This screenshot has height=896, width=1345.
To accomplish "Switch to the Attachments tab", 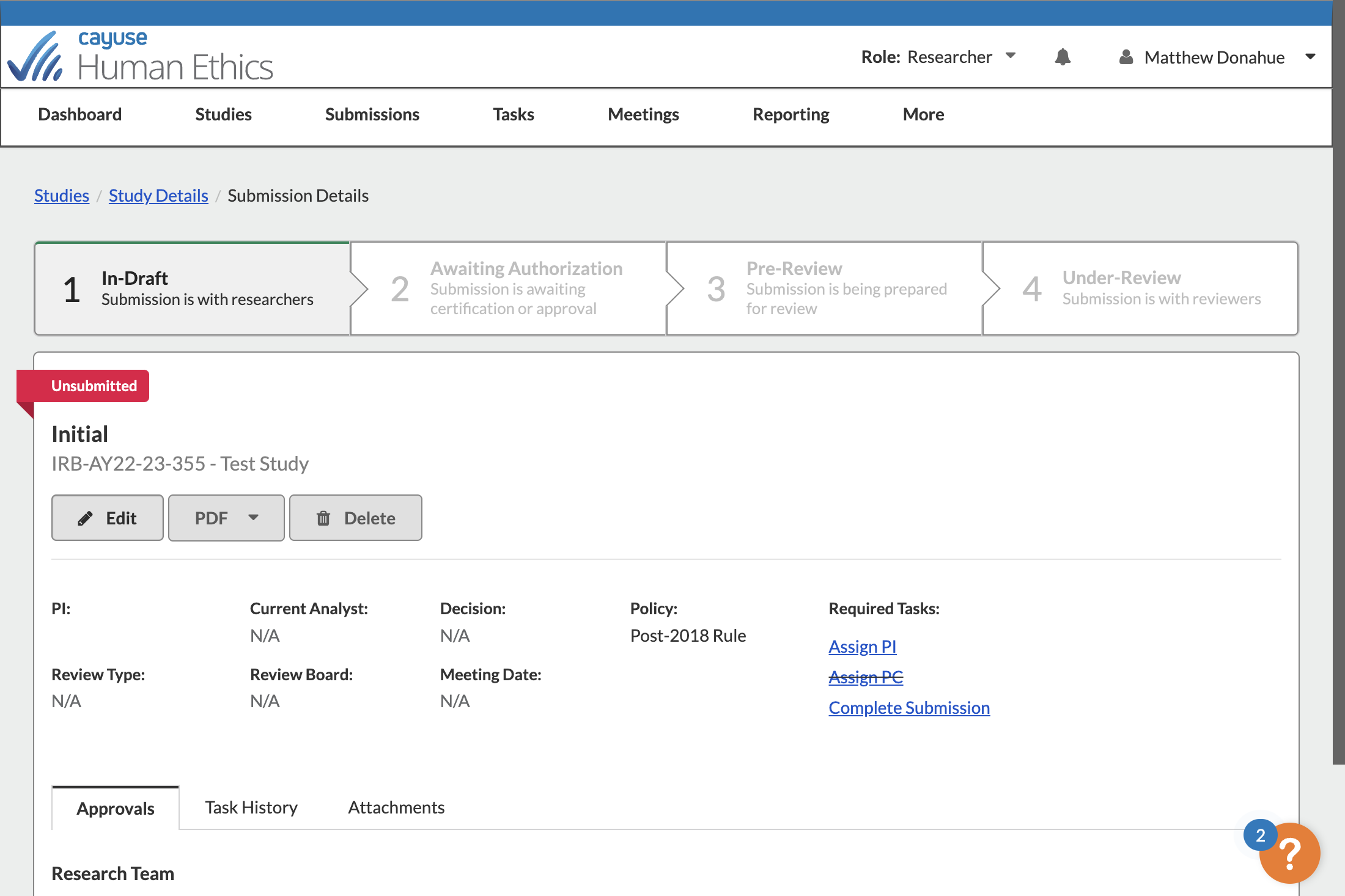I will 396,807.
